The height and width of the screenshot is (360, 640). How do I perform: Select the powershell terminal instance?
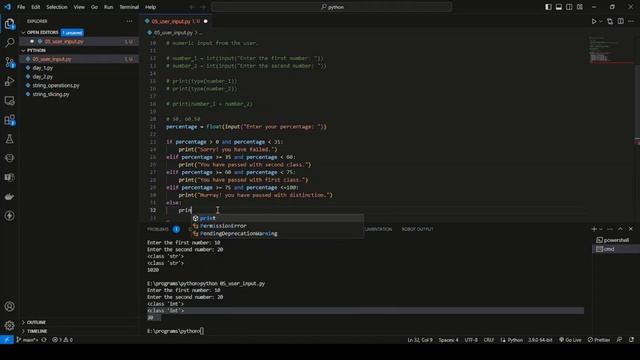[x=616, y=240]
